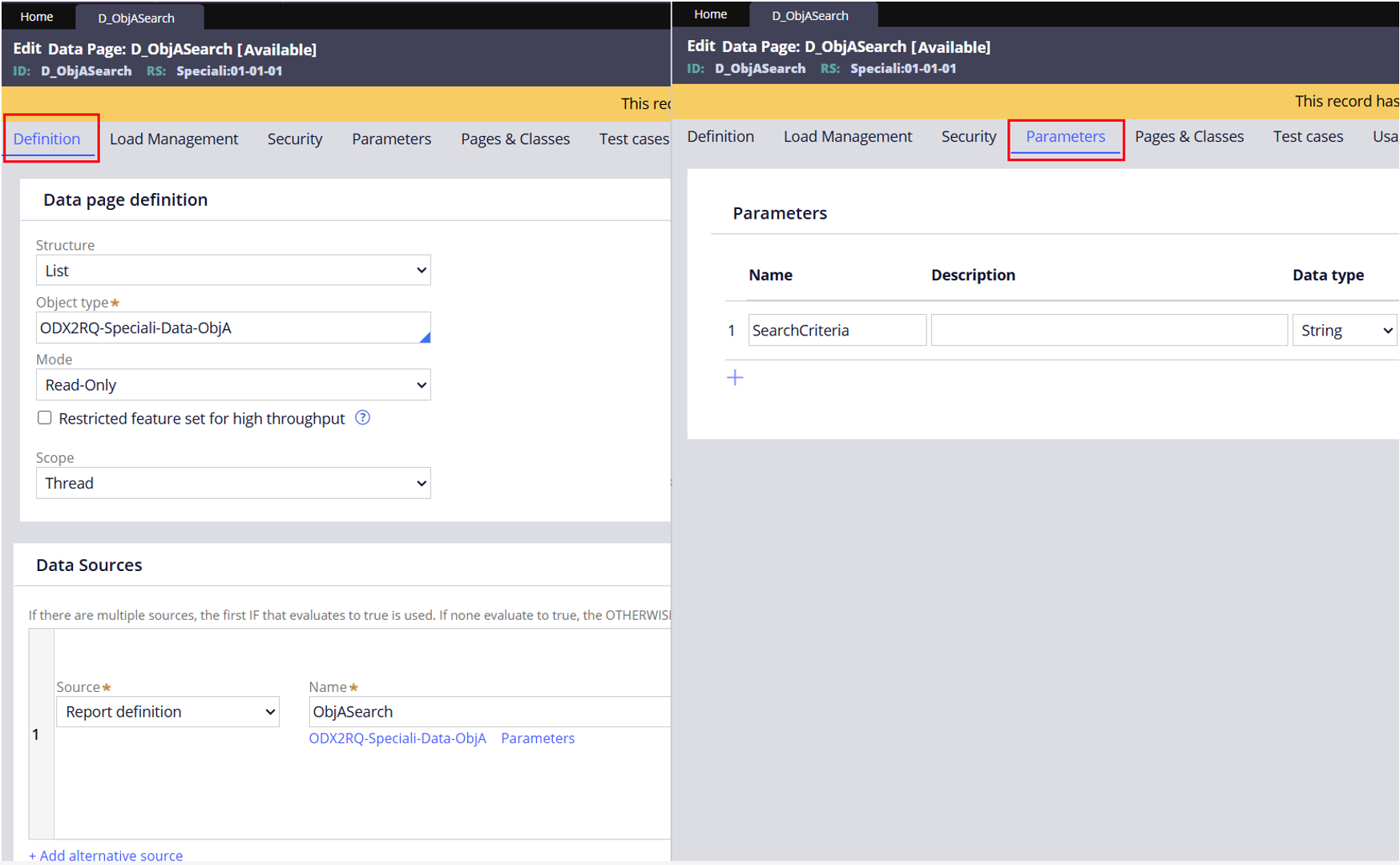Click the help icon beside Restricted feature set

point(362,418)
